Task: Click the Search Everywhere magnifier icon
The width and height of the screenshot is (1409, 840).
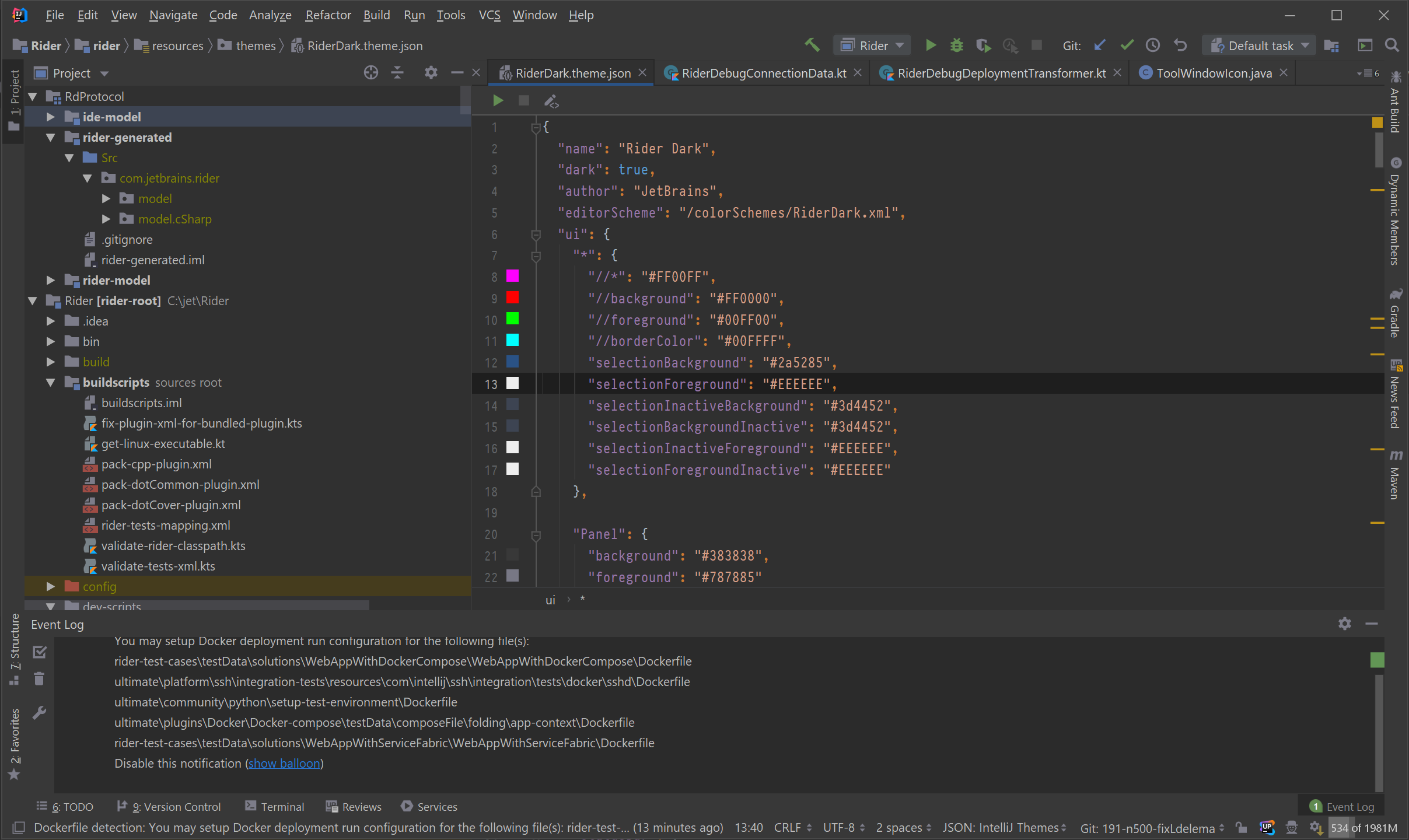Action: [1391, 45]
